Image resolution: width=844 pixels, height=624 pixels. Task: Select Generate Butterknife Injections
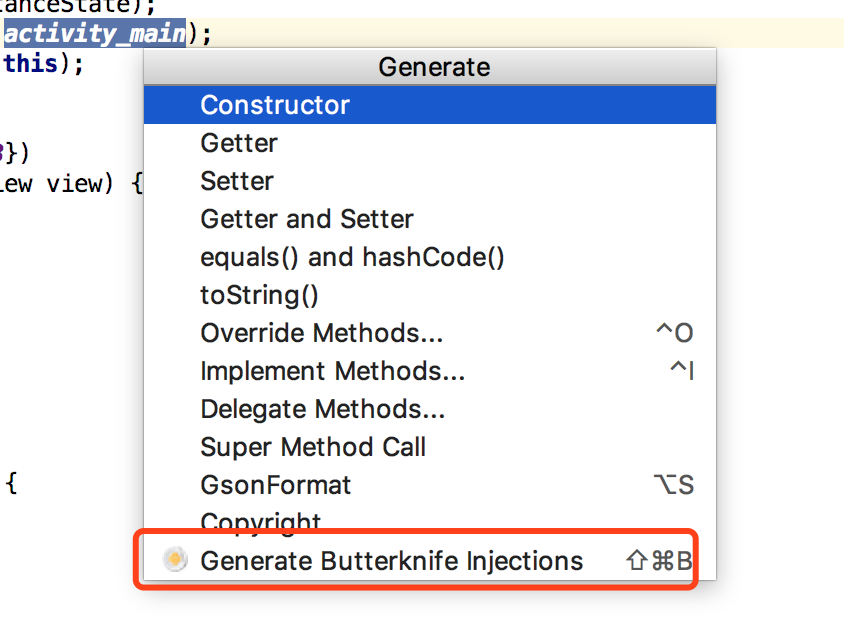point(391,561)
